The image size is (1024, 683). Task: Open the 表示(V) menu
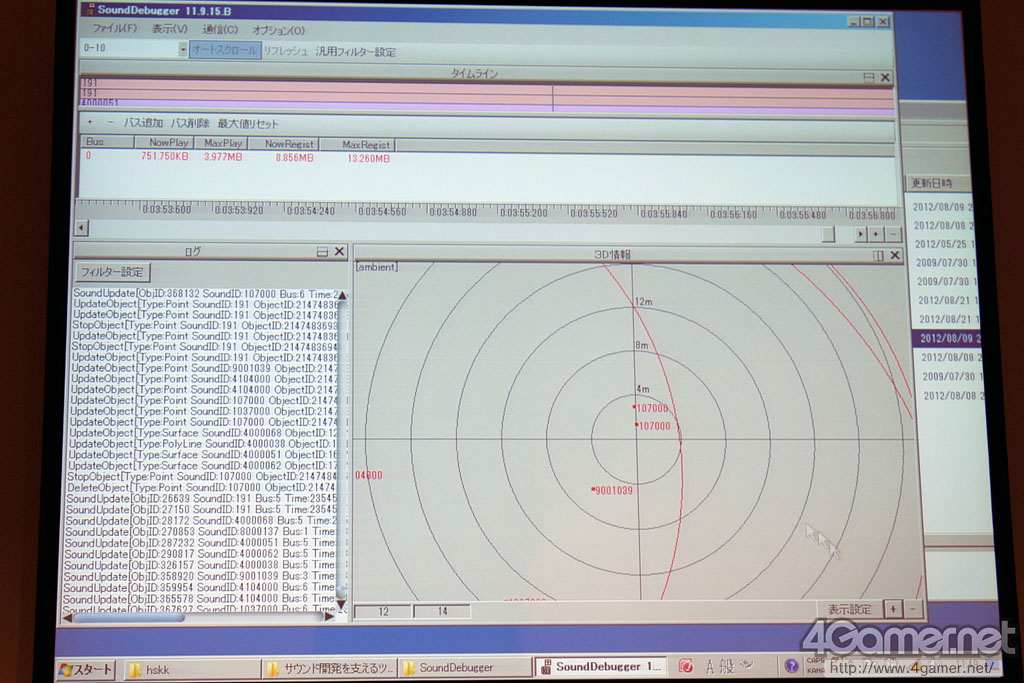tap(169, 29)
